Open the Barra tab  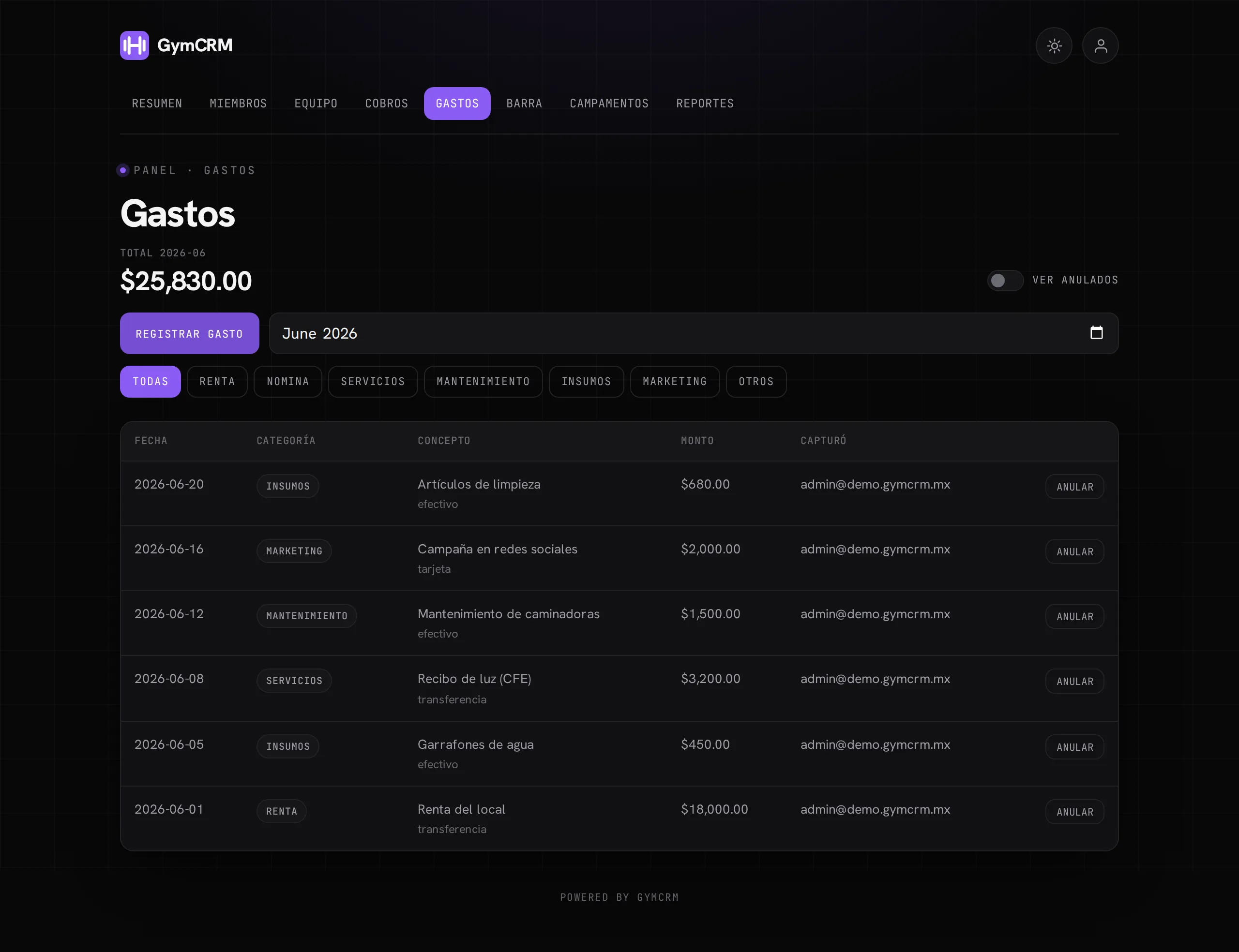[x=524, y=104]
